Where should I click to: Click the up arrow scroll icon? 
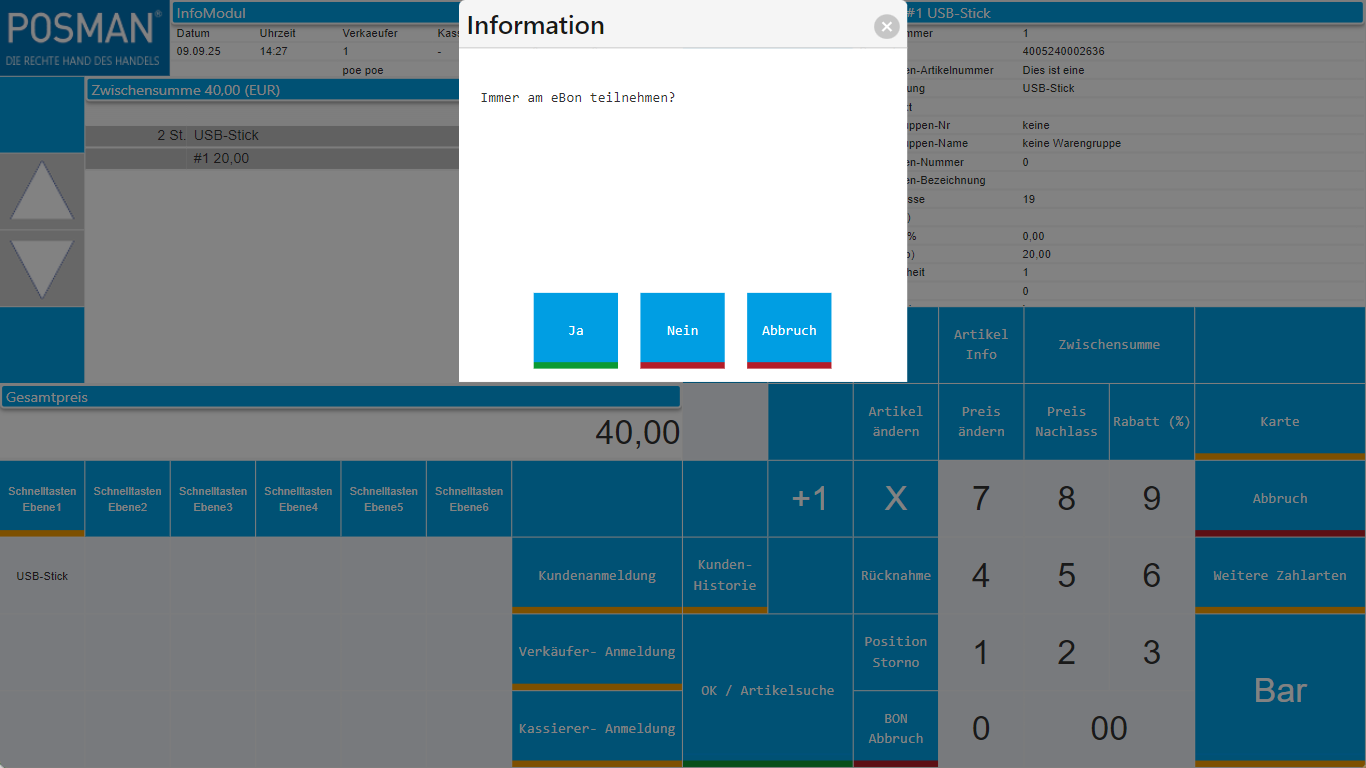tap(42, 191)
